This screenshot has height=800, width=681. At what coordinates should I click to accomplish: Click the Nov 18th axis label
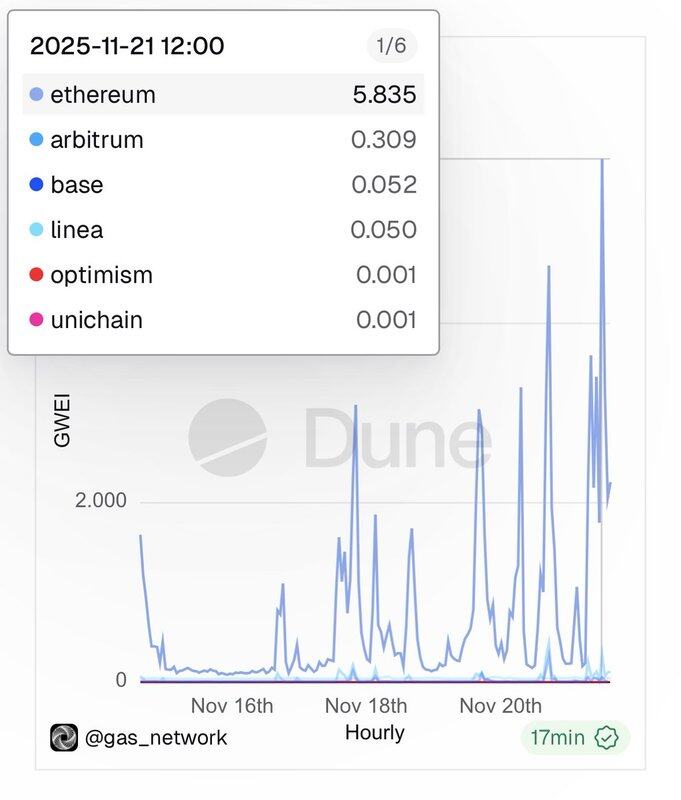[366, 705]
